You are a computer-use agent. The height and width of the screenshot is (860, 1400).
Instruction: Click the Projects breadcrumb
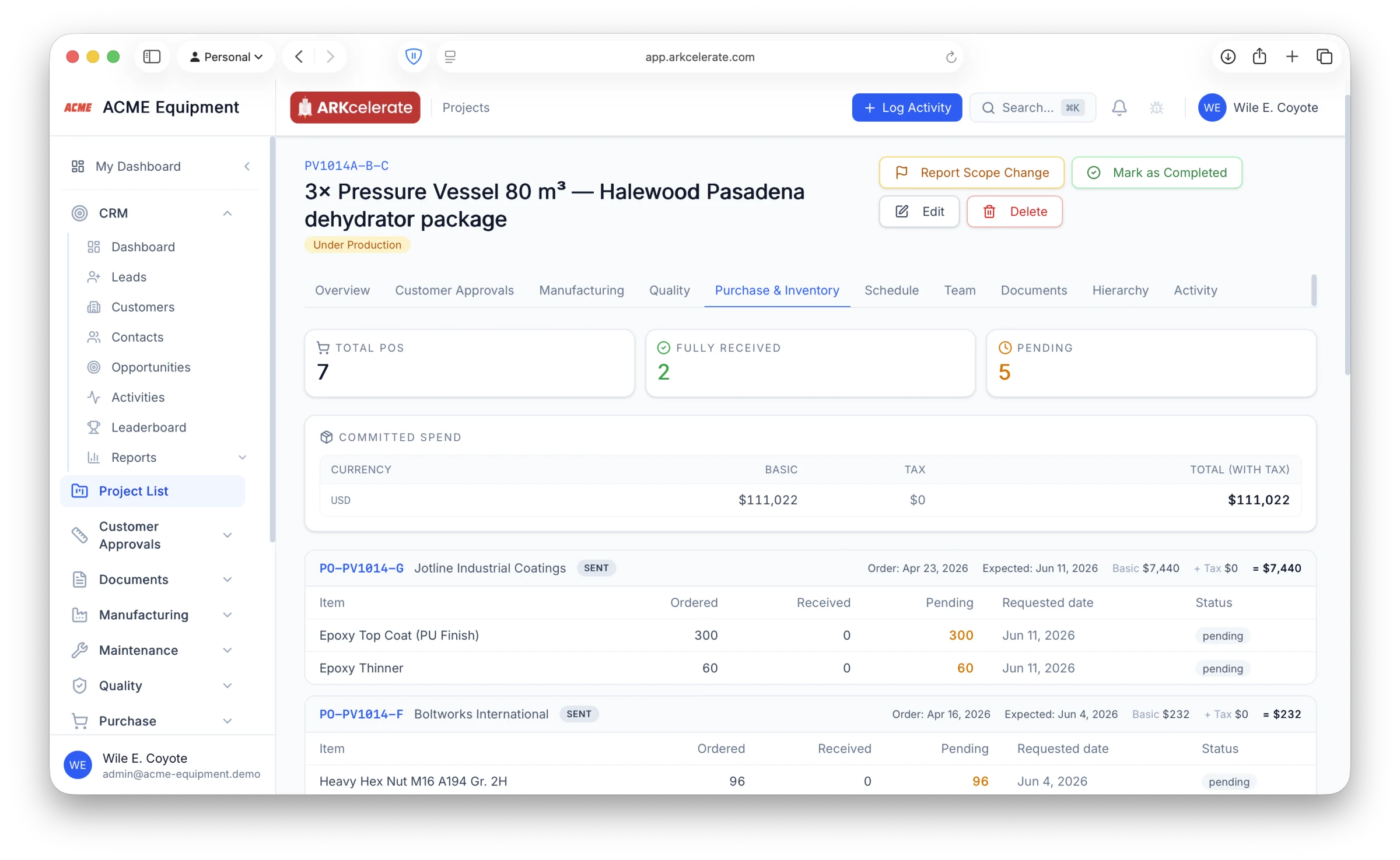[466, 107]
